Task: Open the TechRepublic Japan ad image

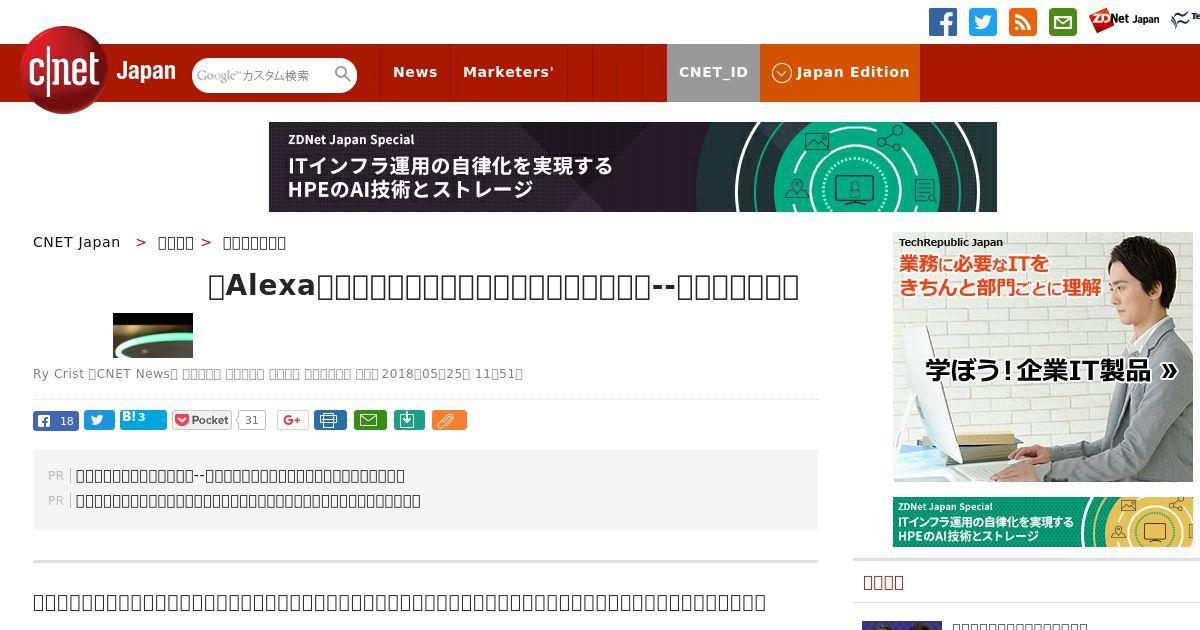Action: click(x=1043, y=357)
